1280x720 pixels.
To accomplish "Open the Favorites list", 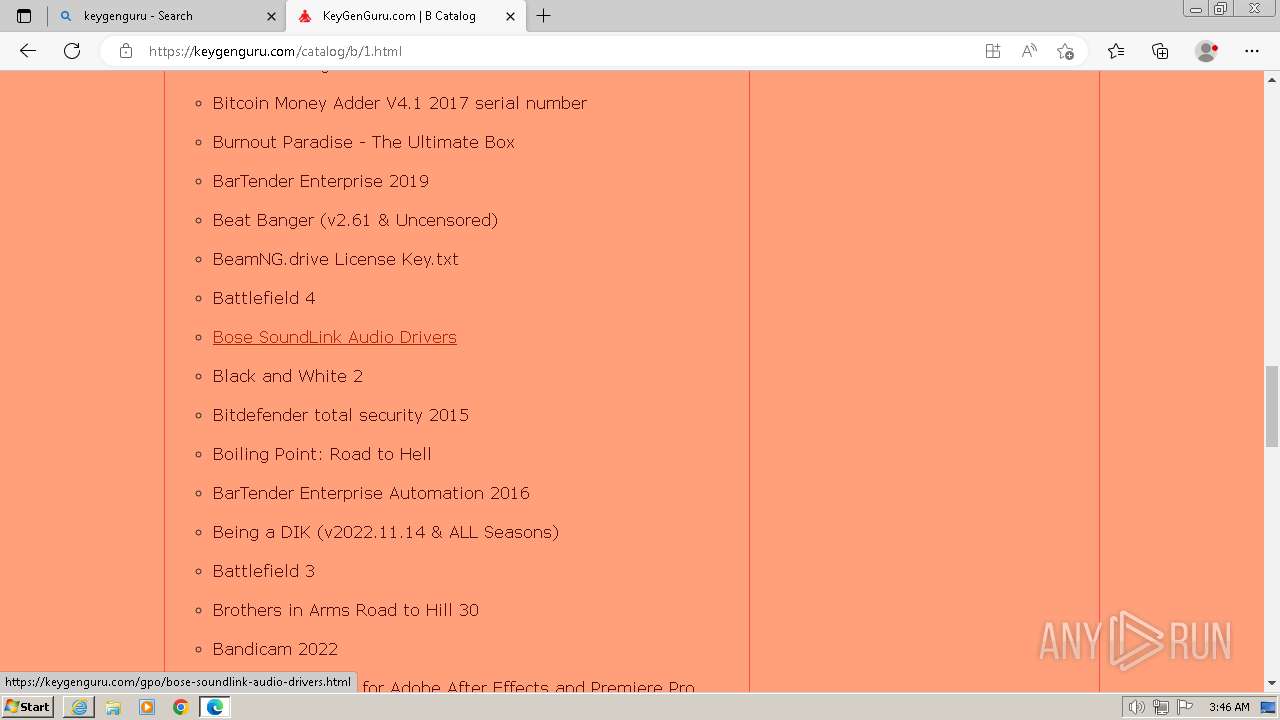I will (x=1116, y=51).
